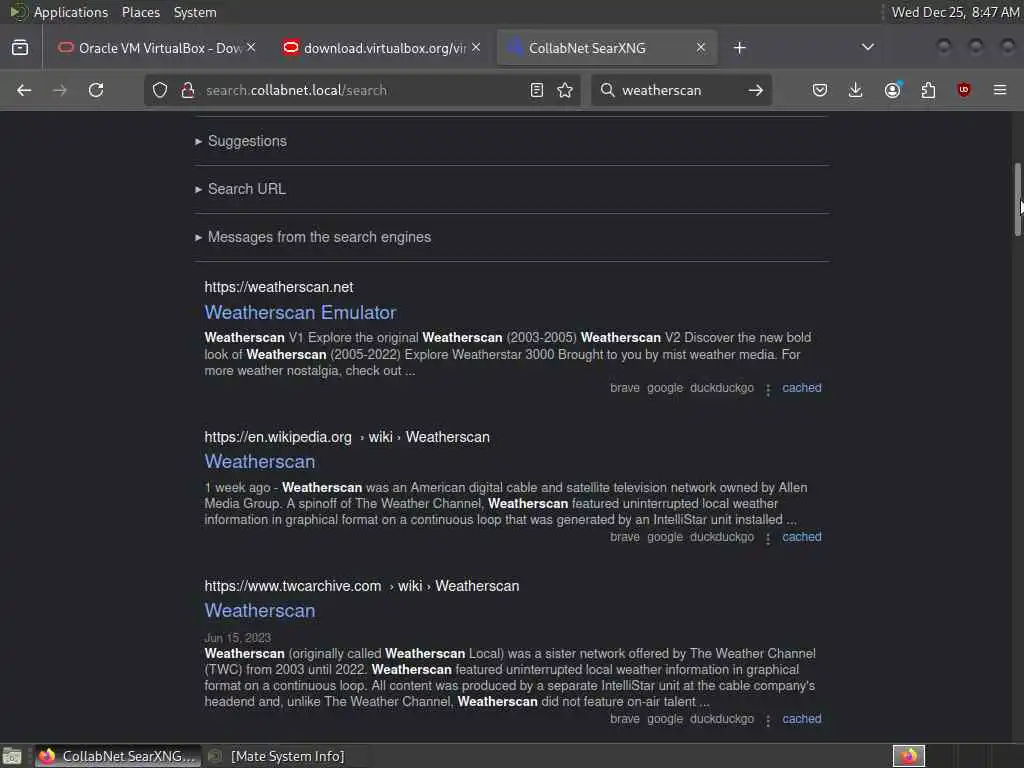Click the https://weatherscan.net URL text
The image size is (1024, 768).
pyautogui.click(x=278, y=287)
